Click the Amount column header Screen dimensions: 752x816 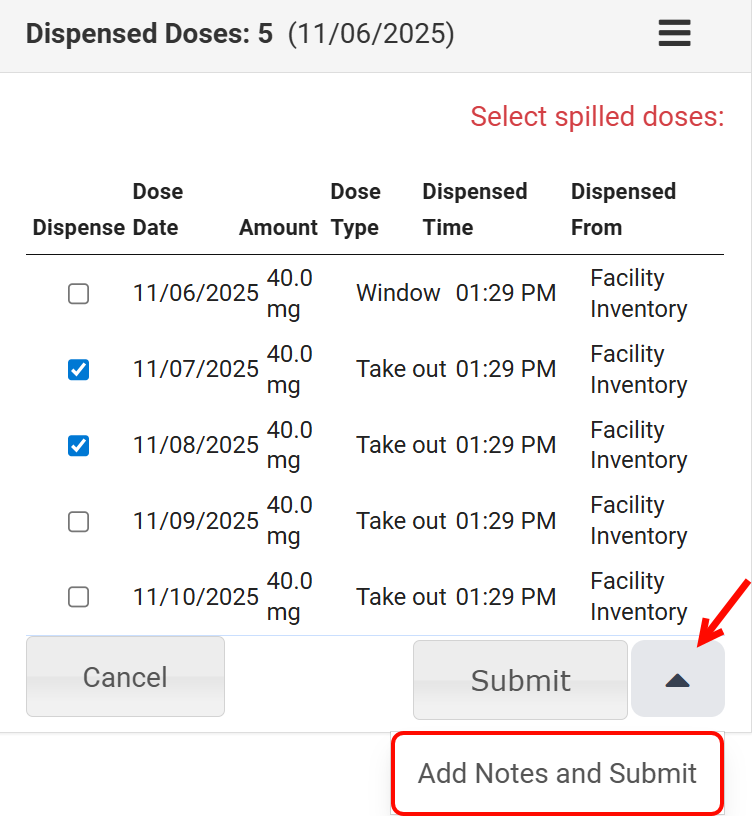click(x=278, y=227)
